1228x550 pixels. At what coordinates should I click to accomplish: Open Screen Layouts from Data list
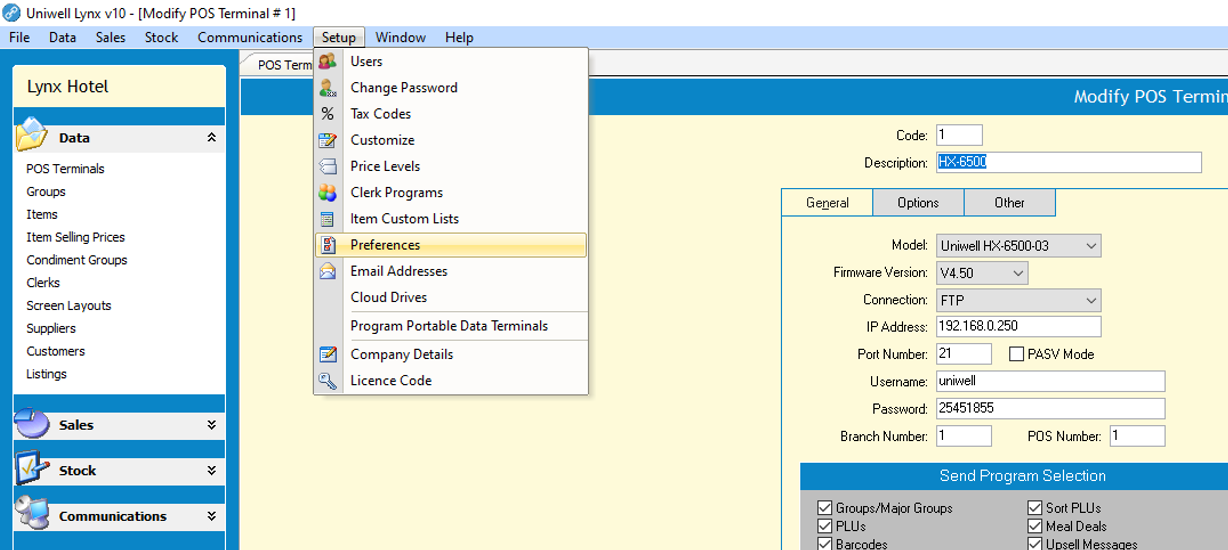tap(68, 306)
